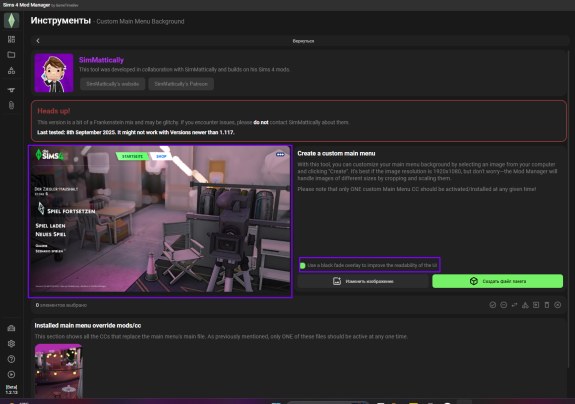
Task: Click the move-into-folder arrow icon in selection toolbar
Action: tap(536, 305)
